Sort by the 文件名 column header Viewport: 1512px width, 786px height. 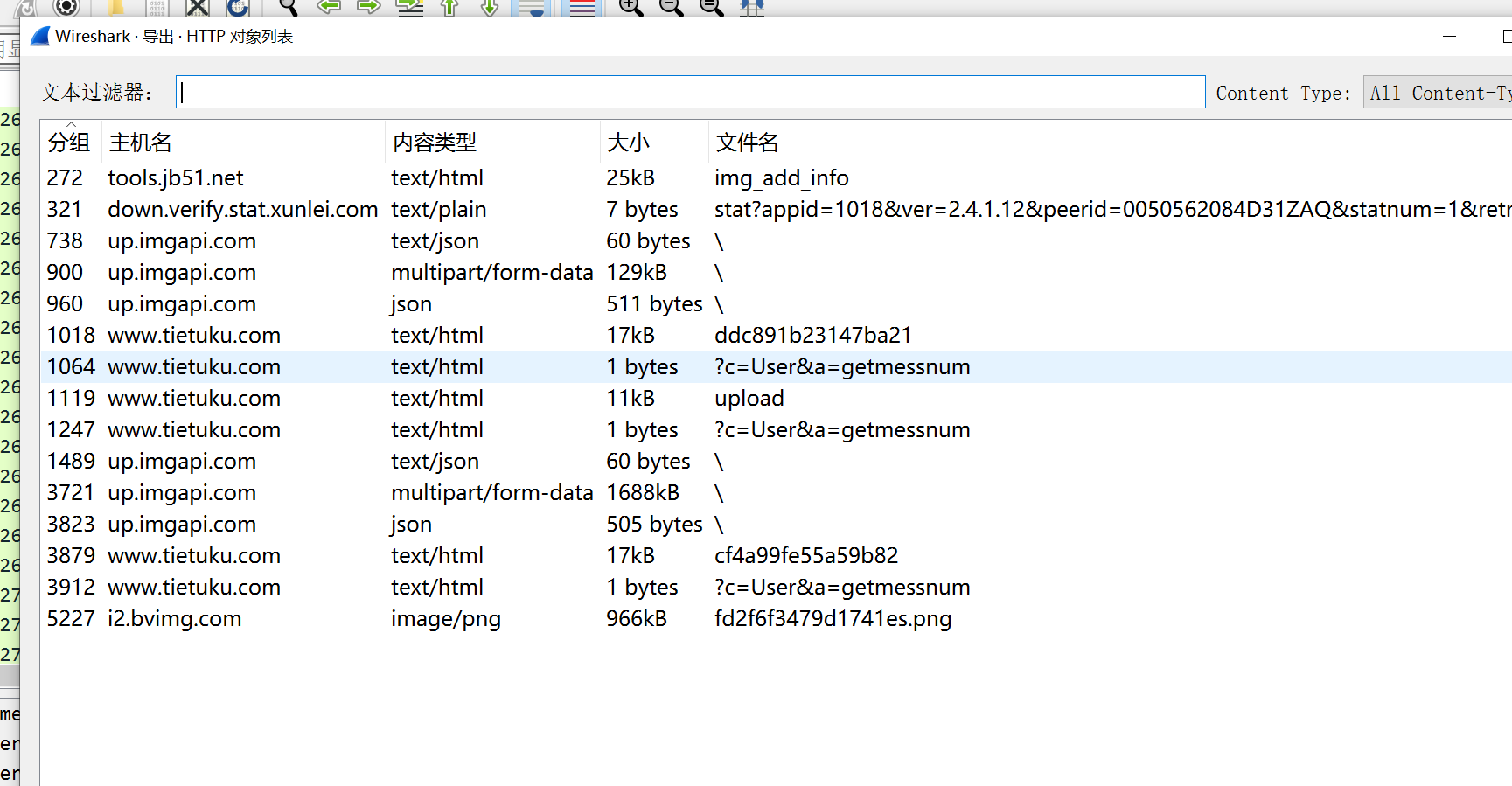click(x=1110, y=143)
